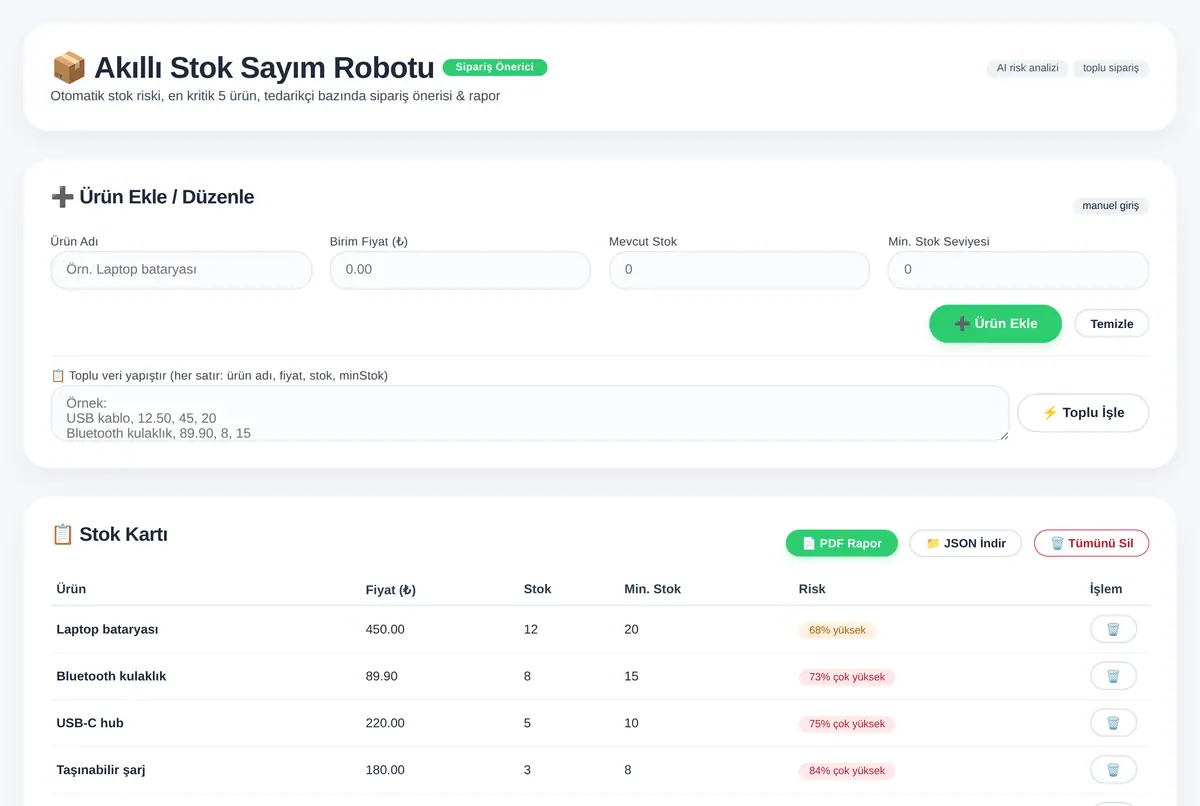1200x806 pixels.
Task: Select the Laptop bataryası product name
Action: pyautogui.click(x=107, y=630)
